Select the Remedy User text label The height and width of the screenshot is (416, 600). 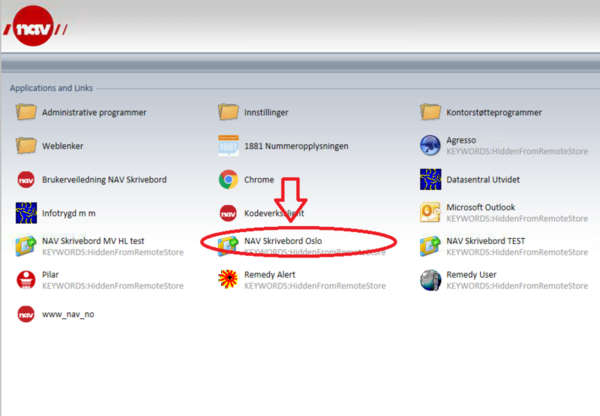471,275
